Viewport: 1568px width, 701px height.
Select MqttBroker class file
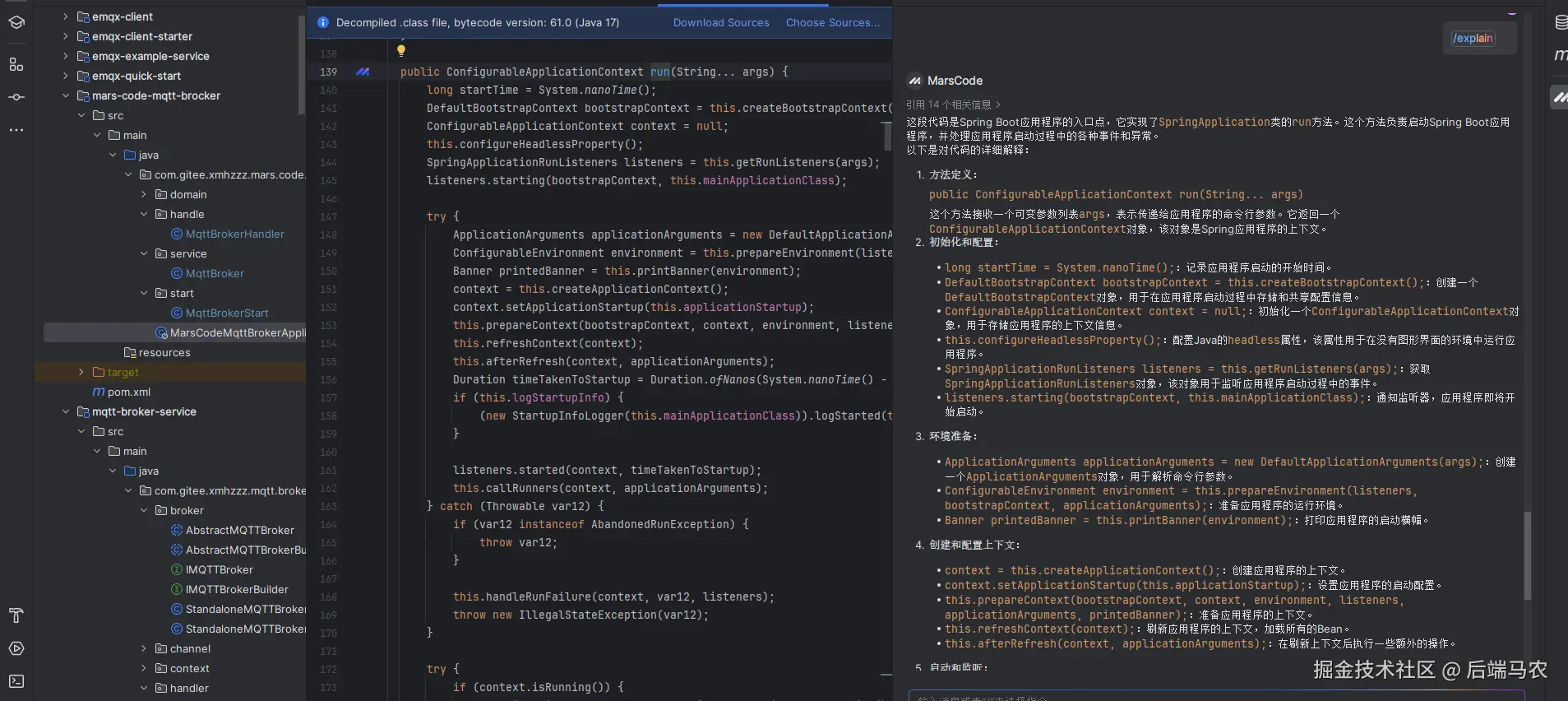(206, 273)
